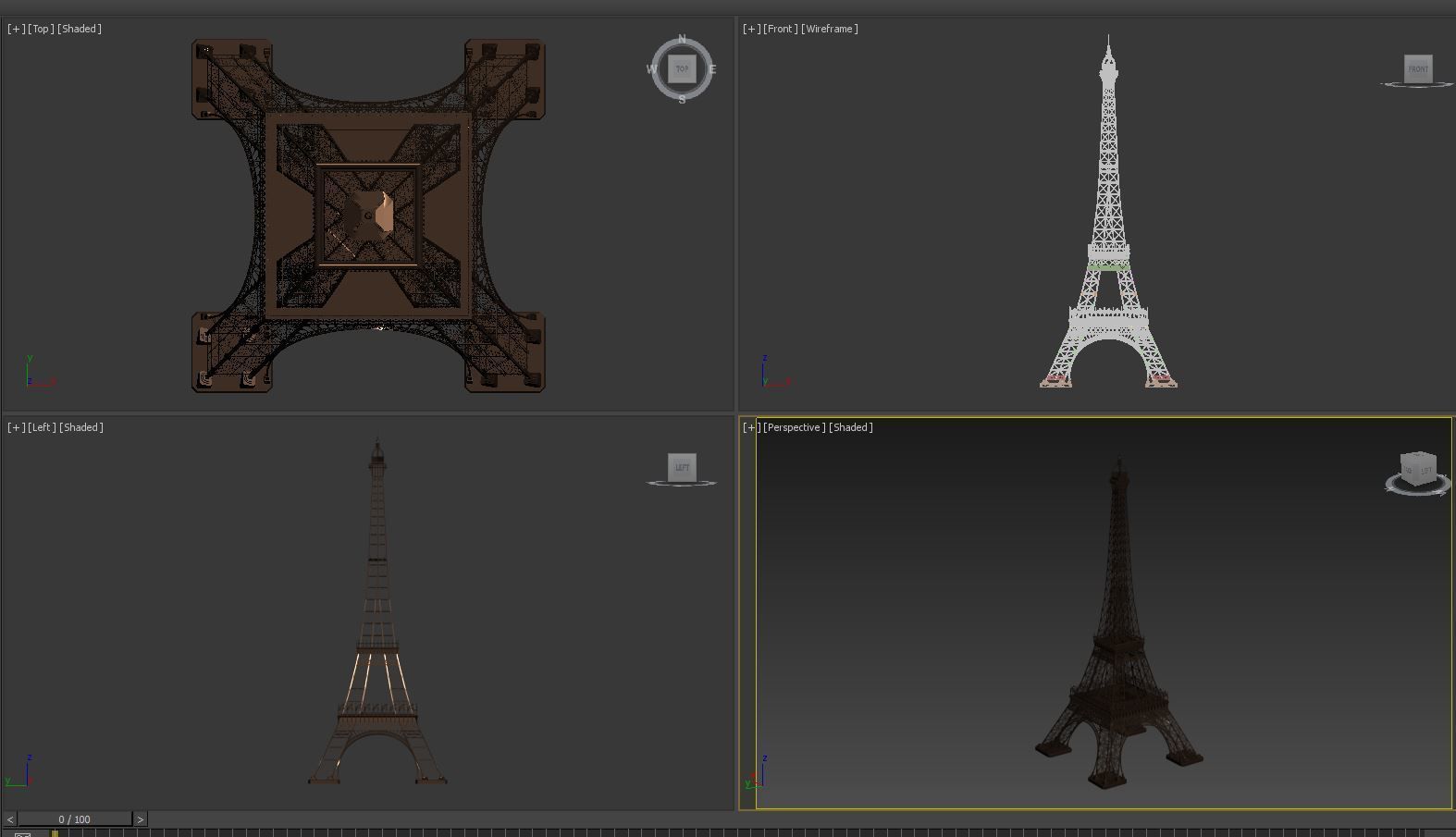Click the N compass letter on ViewCube

682,39
